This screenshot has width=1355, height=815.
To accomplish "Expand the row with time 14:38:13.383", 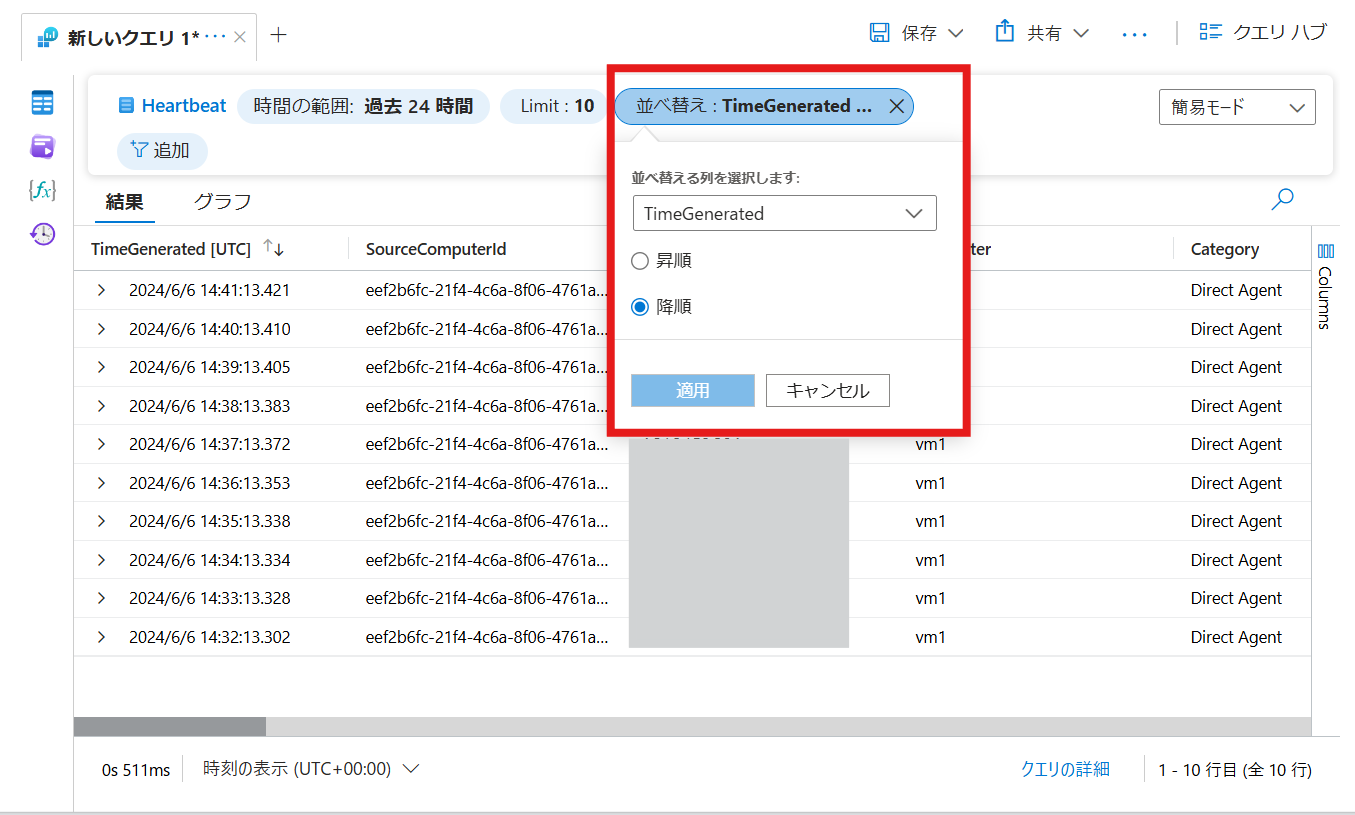I will coord(101,406).
